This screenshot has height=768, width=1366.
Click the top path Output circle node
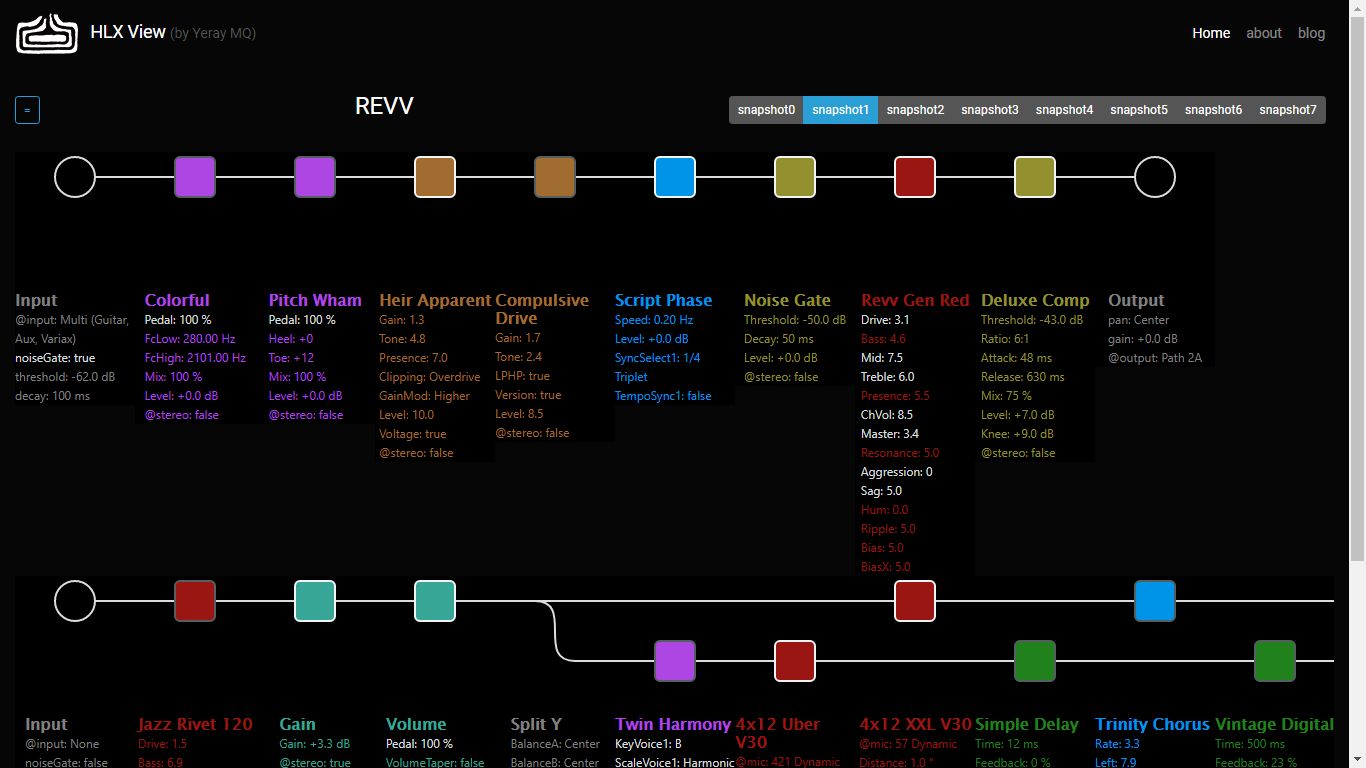click(1155, 177)
